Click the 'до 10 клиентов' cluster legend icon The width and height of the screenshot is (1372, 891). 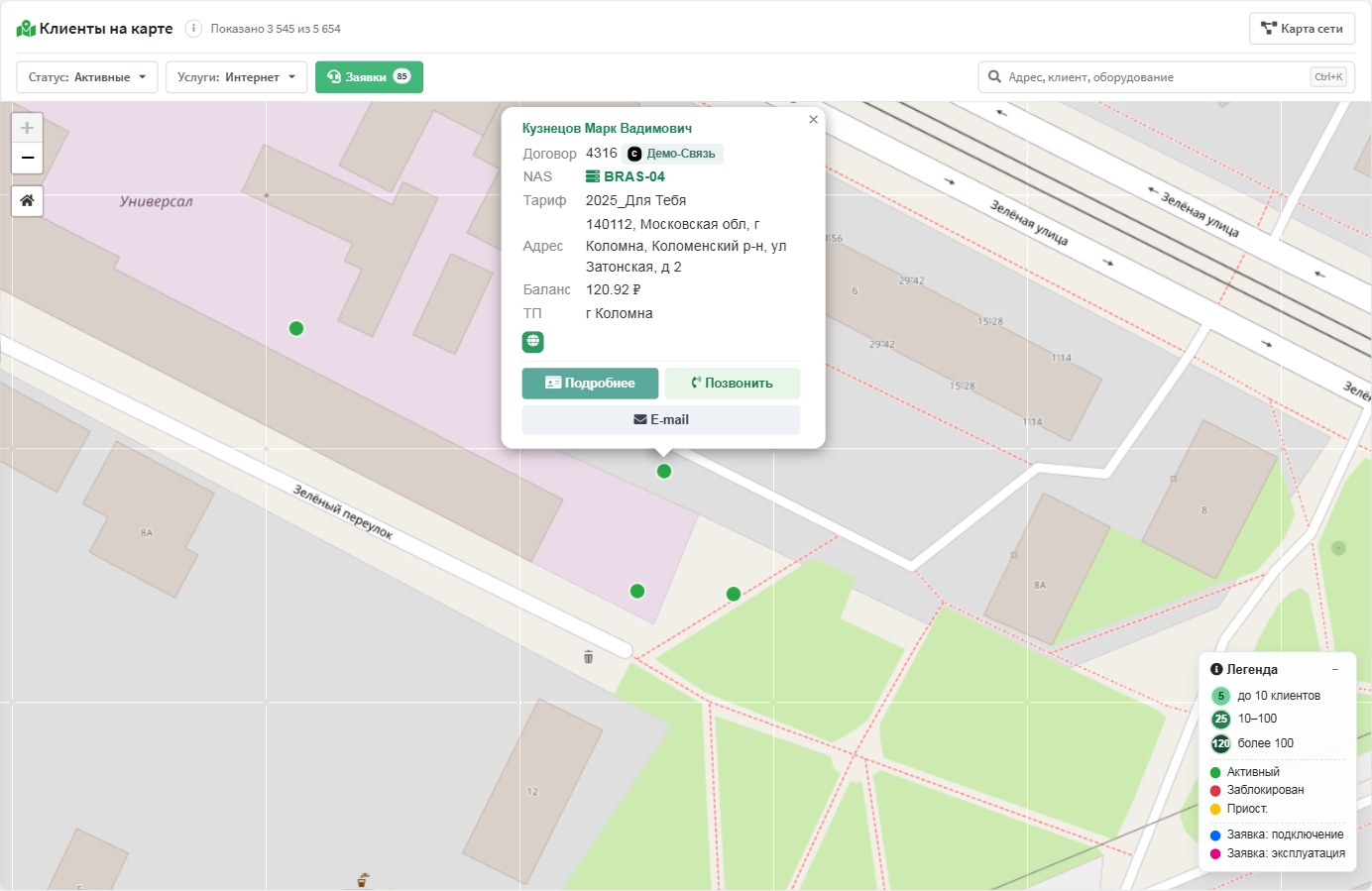1221,696
